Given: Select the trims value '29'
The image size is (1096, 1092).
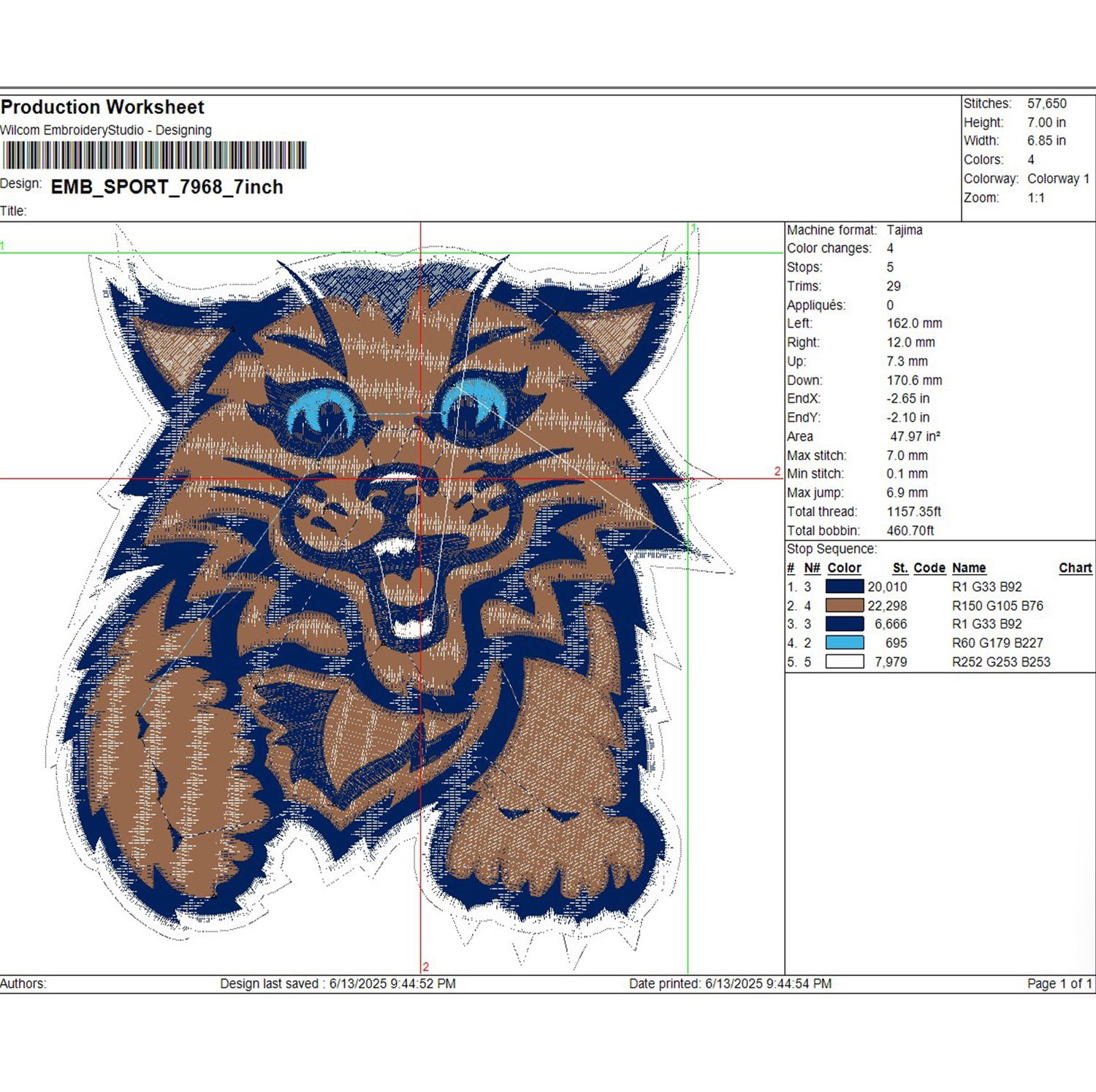Looking at the screenshot, I should point(894,286).
